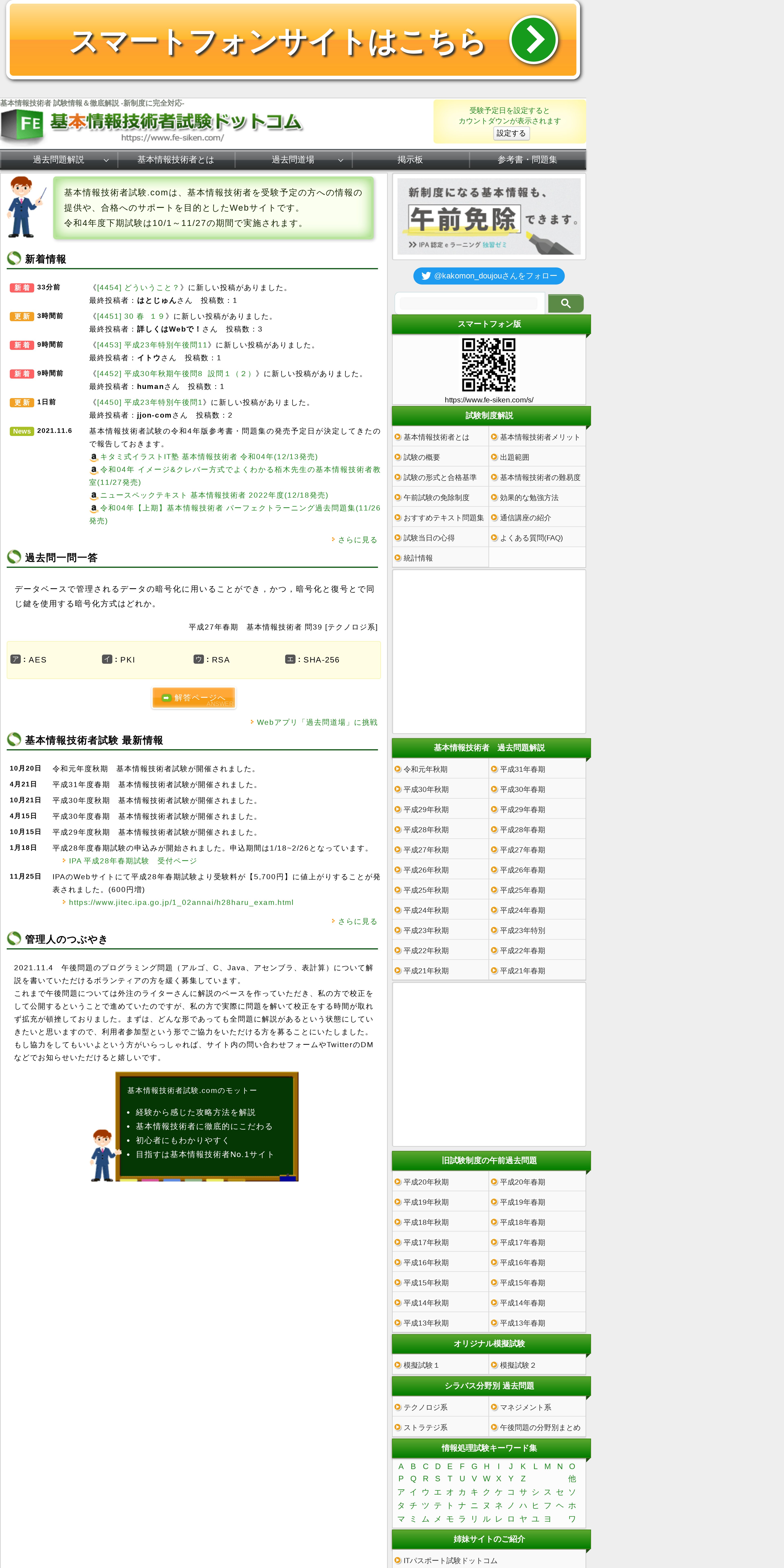Click bullet icon beside 平成21年春期
Viewport: 784px width, 1568px height.
(x=494, y=971)
